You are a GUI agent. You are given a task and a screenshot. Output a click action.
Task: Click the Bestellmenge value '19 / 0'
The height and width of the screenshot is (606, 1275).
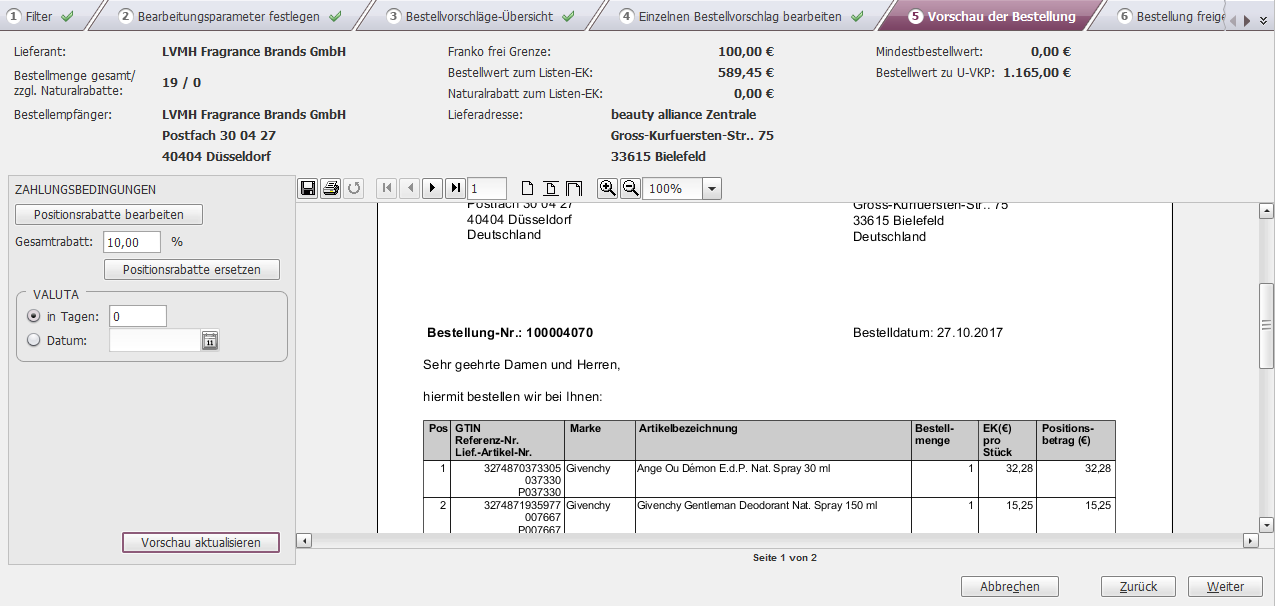[182, 83]
